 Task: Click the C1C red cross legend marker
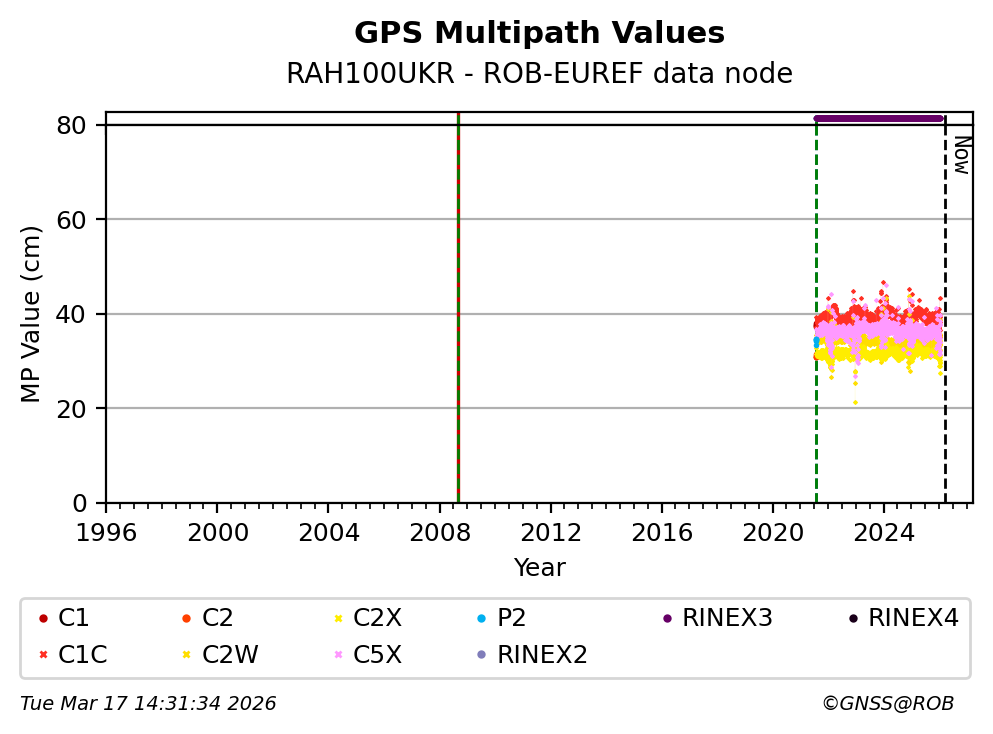pos(42,655)
